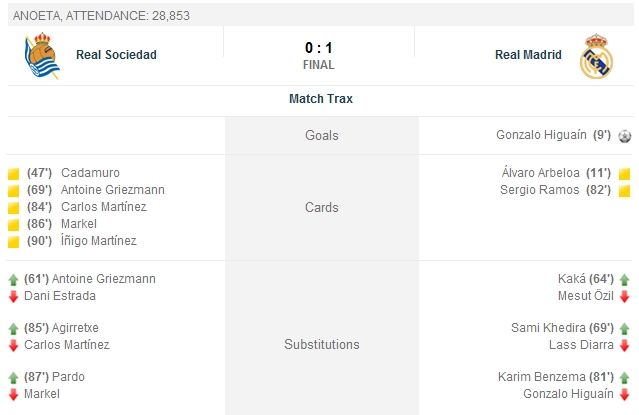The width and height of the screenshot is (639, 415).
Task: Click red sub-out arrow beside Dani Estrada
Action: [x=13, y=296]
